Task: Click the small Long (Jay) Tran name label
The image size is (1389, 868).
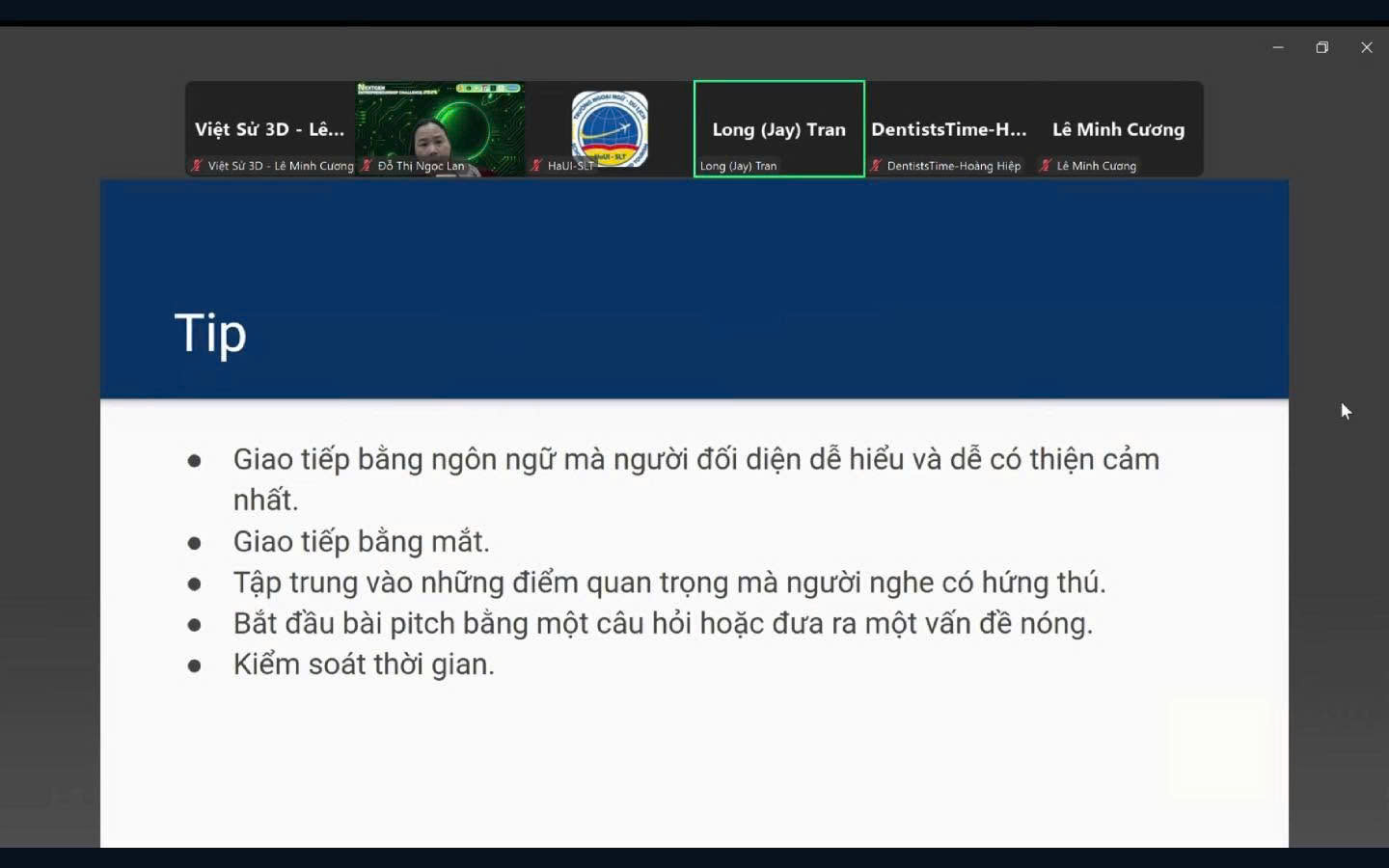Action: click(x=738, y=166)
